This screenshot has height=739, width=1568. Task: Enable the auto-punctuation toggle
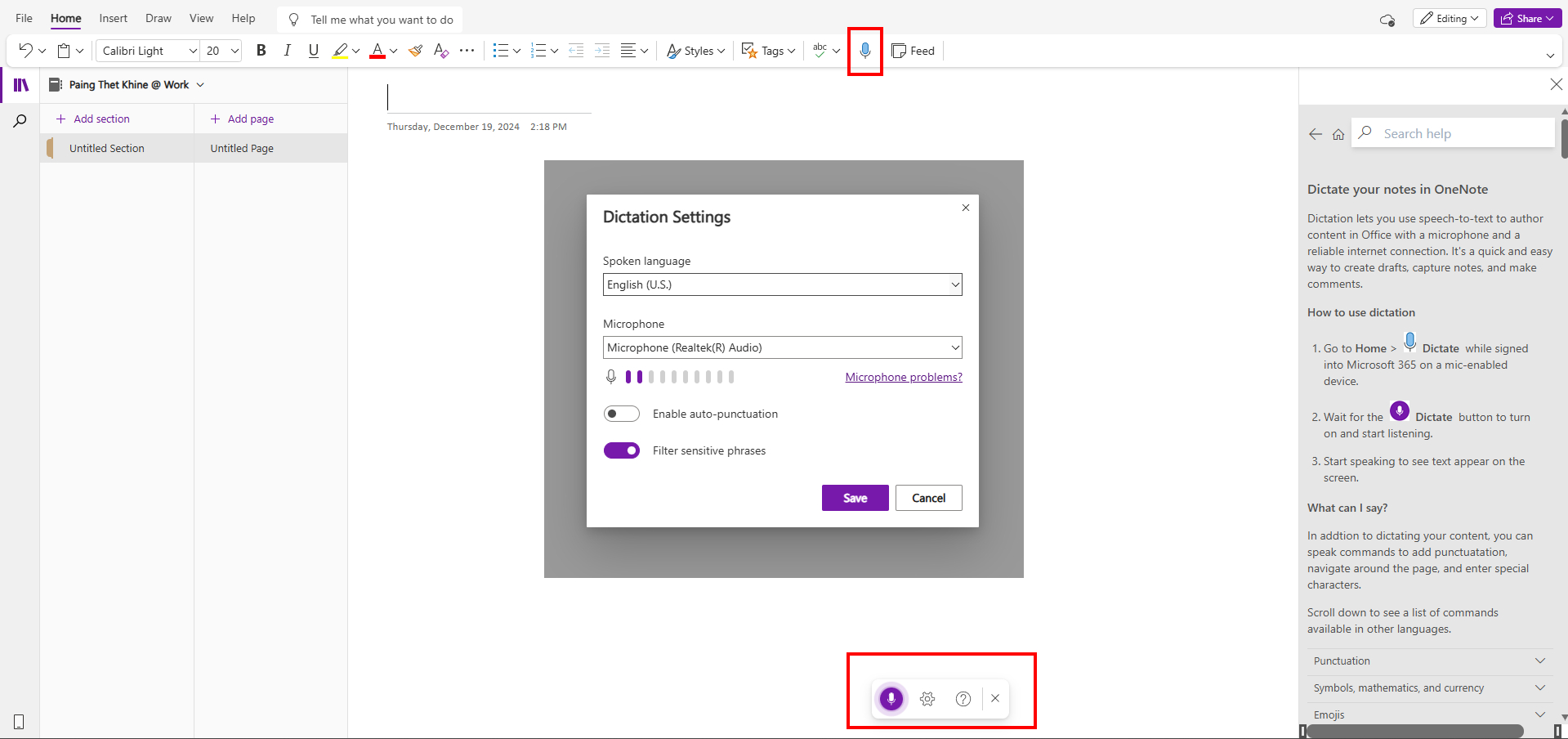[622, 414]
